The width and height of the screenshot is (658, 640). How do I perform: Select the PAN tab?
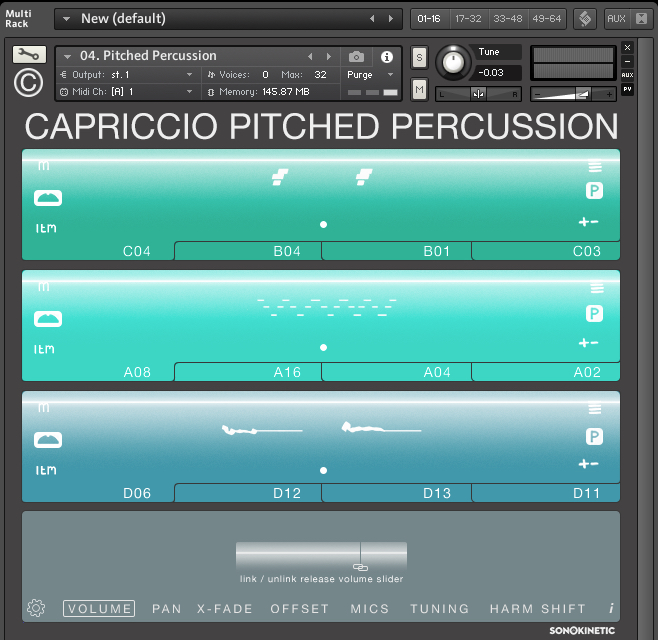coord(167,609)
